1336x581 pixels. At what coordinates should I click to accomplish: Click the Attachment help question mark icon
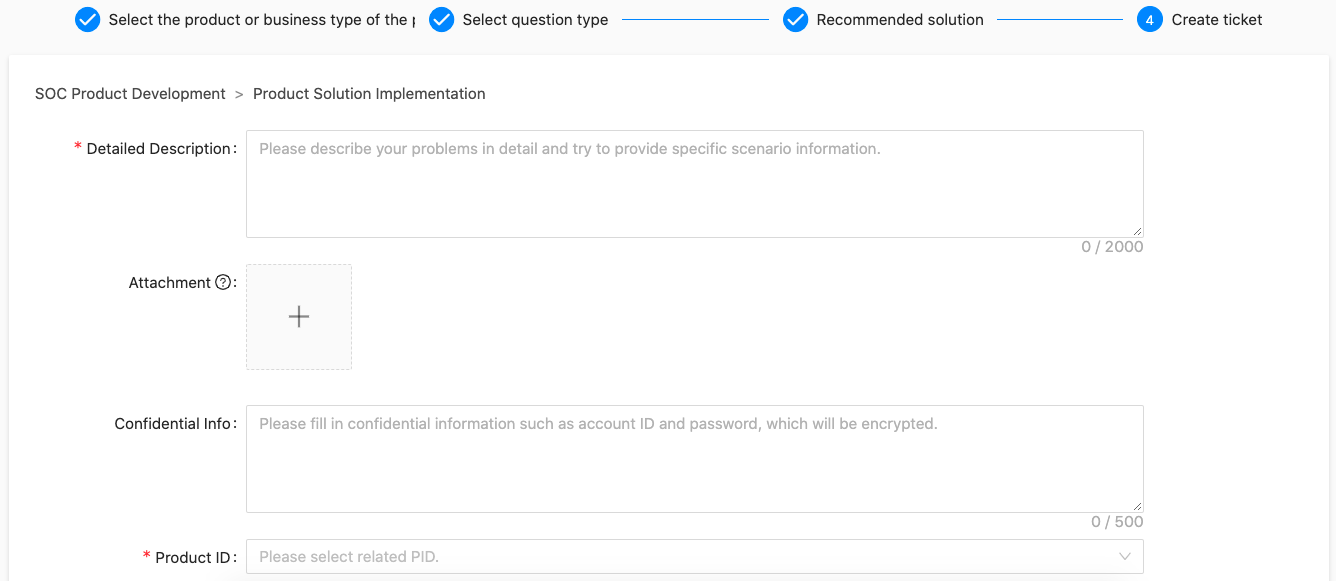tap(223, 283)
